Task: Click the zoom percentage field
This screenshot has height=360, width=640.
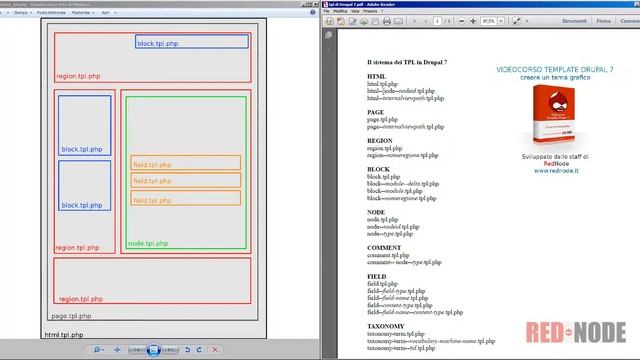Action: (x=489, y=21)
